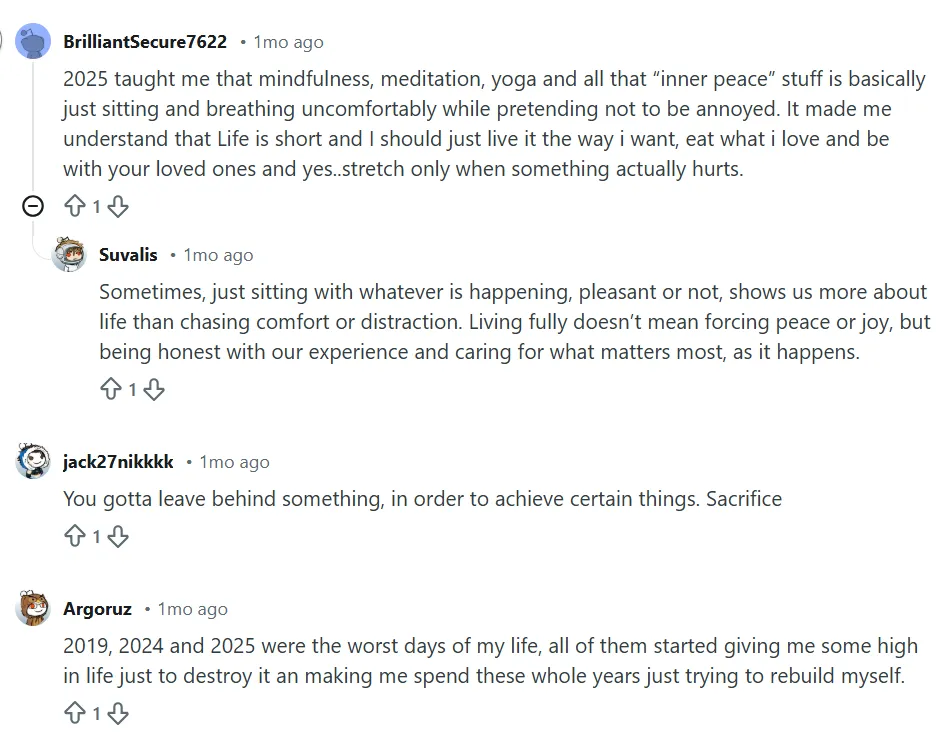The width and height of the screenshot is (949, 742).
Task: Downvote Argoruz's comment
Action: (118, 714)
